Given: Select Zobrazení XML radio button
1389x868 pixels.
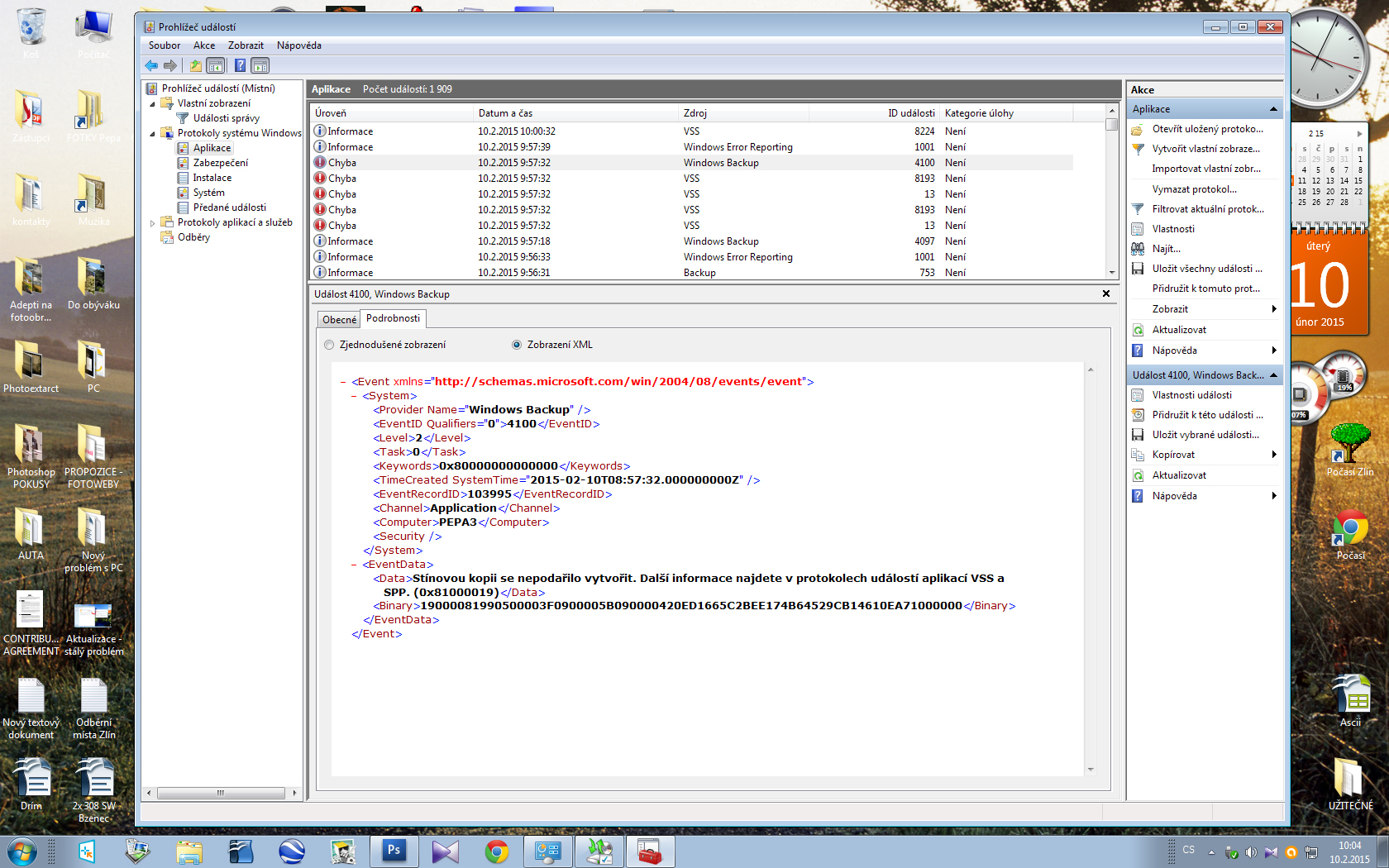Looking at the screenshot, I should coord(517,345).
